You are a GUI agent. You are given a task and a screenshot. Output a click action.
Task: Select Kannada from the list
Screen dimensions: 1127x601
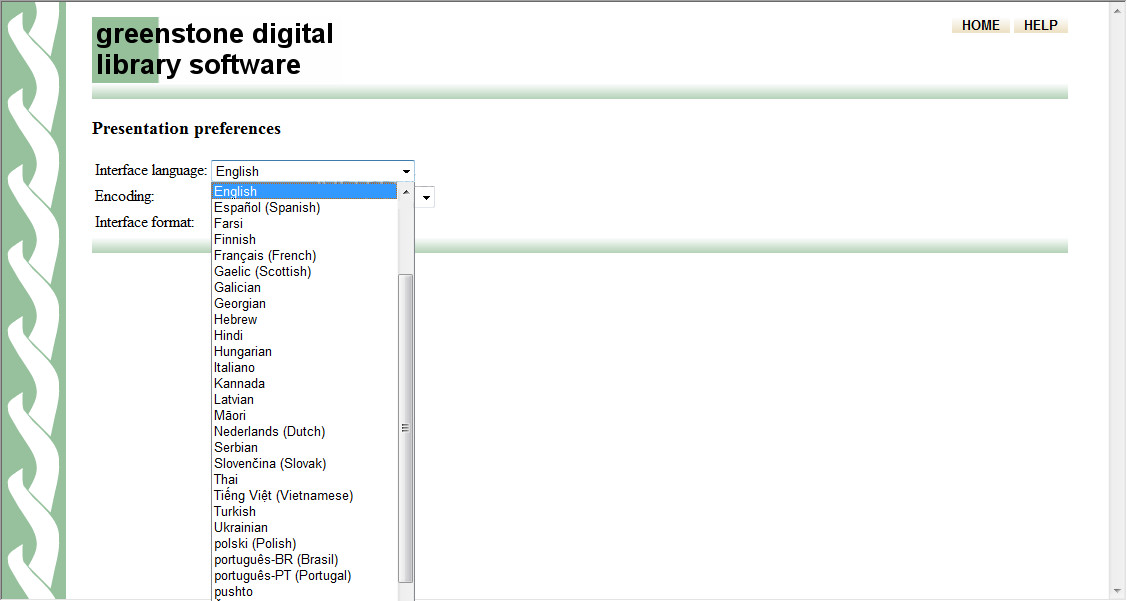click(x=305, y=383)
